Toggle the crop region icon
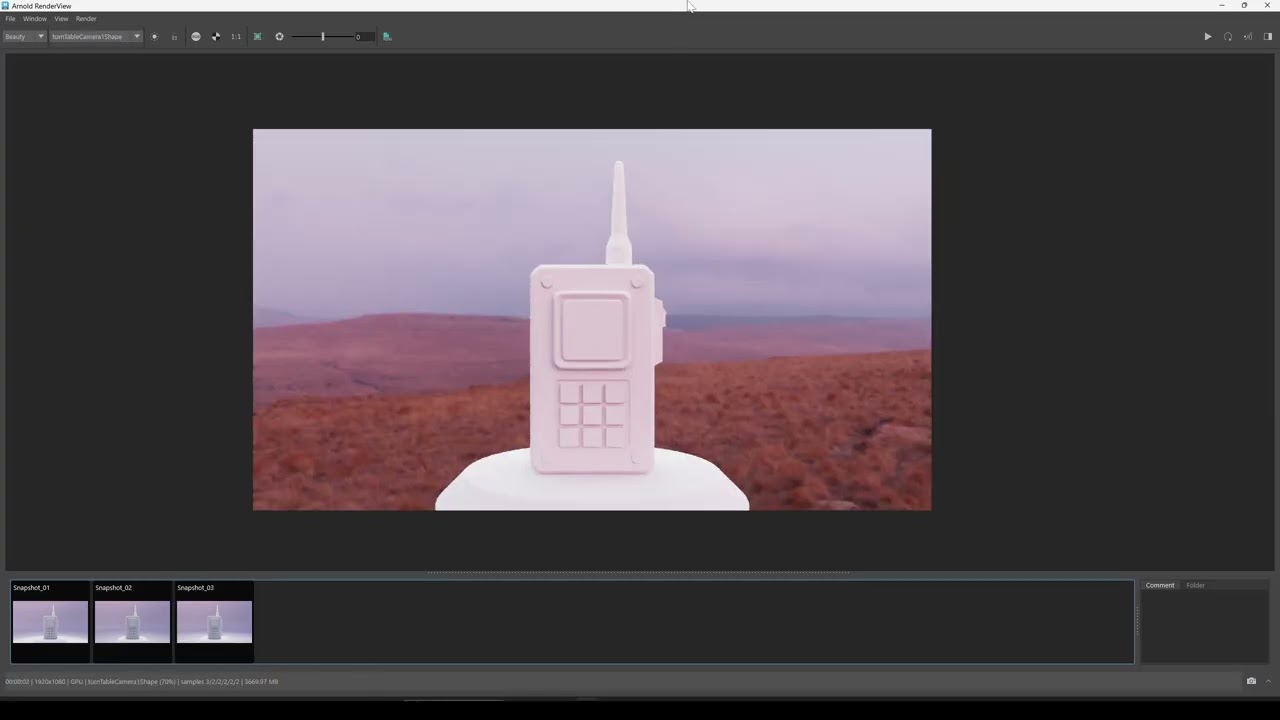 [x=257, y=37]
